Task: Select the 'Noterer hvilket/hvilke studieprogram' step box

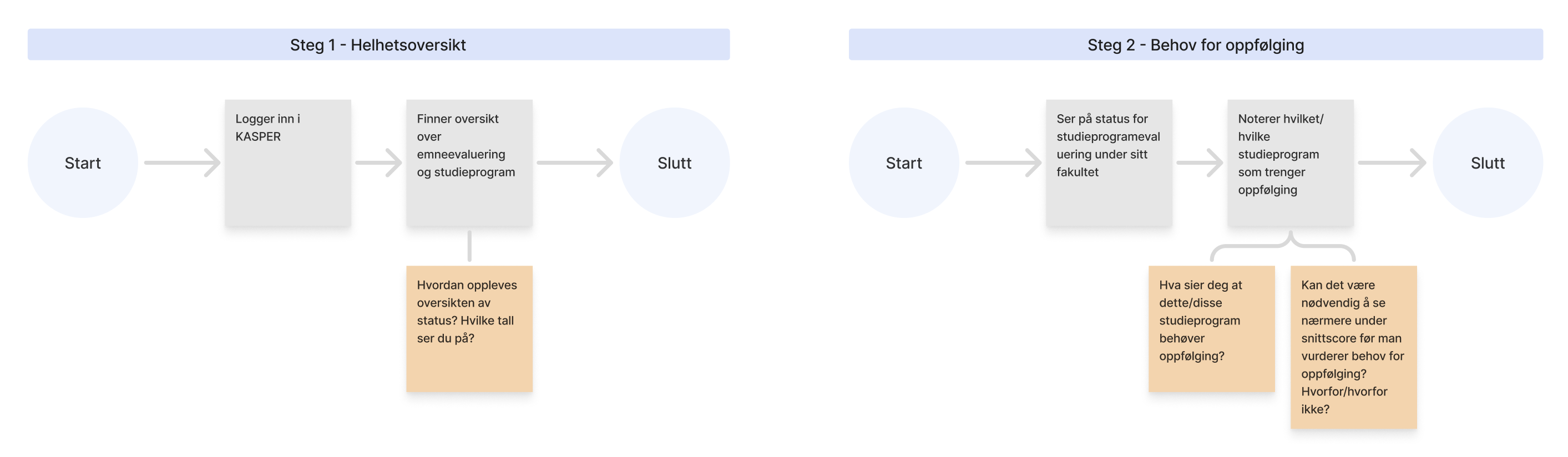Action: coord(1290,163)
